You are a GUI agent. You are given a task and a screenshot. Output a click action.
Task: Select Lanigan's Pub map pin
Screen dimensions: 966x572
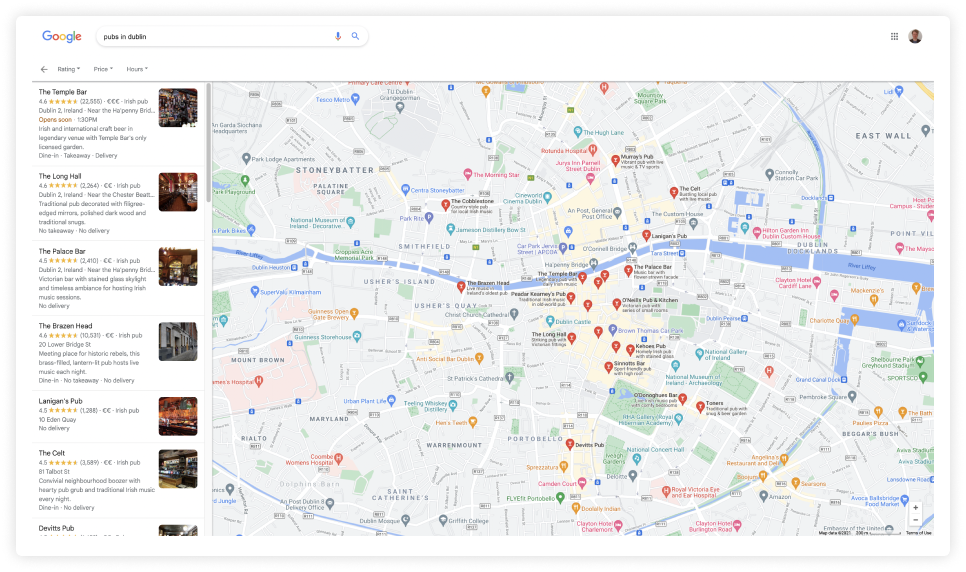click(646, 235)
